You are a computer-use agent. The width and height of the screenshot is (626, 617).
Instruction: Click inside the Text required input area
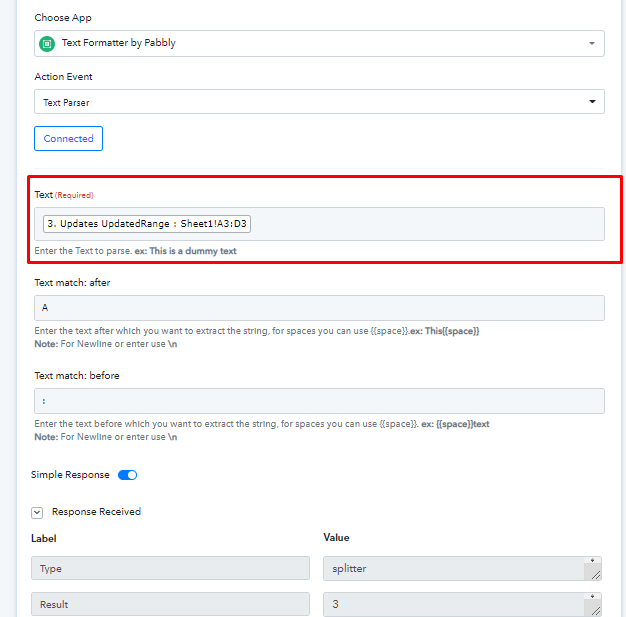[x=427, y=224]
